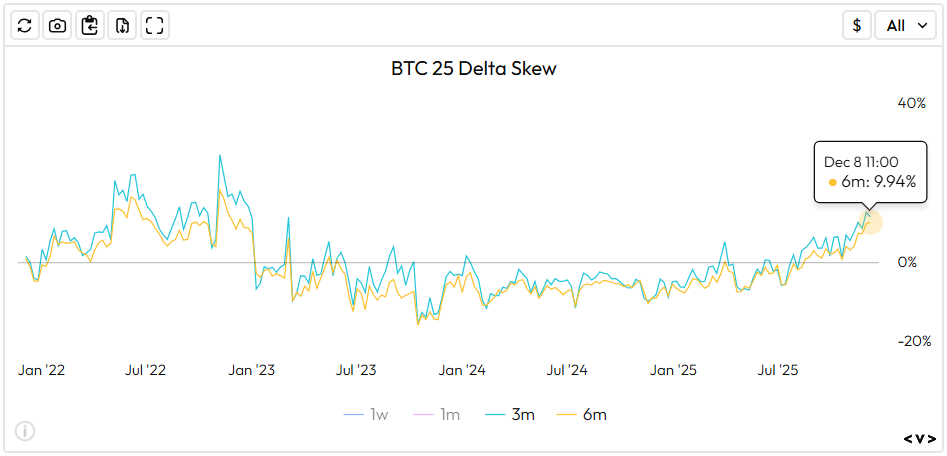Click the BTC 25 Delta Skew title
This screenshot has width=947, height=456.
[x=472, y=70]
